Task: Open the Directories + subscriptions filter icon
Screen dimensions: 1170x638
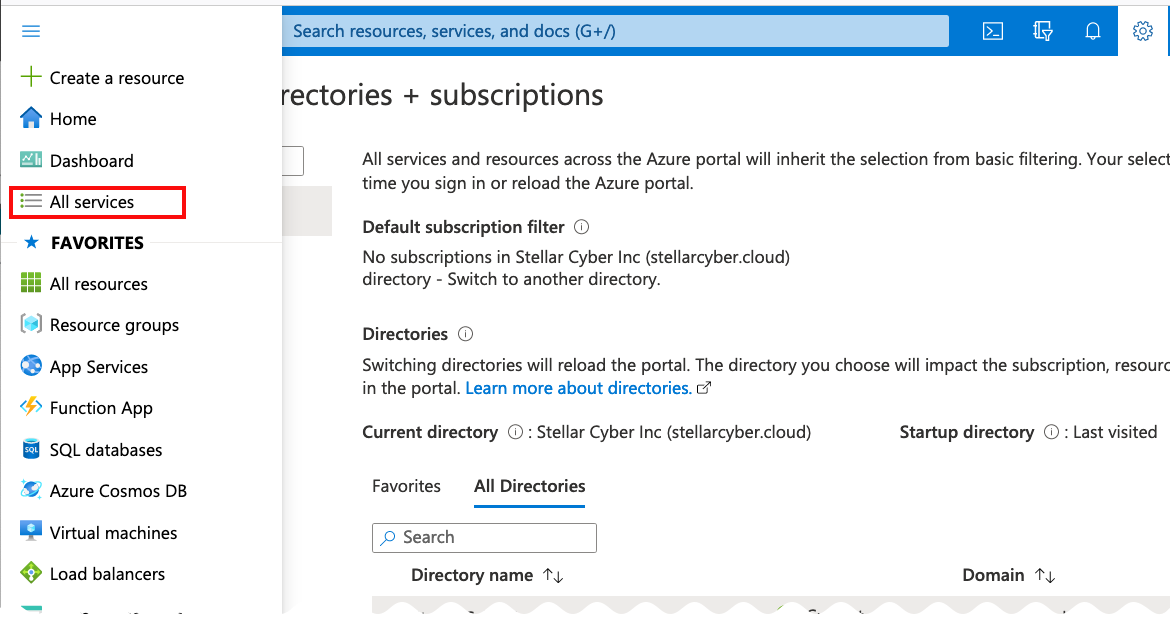Action: pos(1042,31)
